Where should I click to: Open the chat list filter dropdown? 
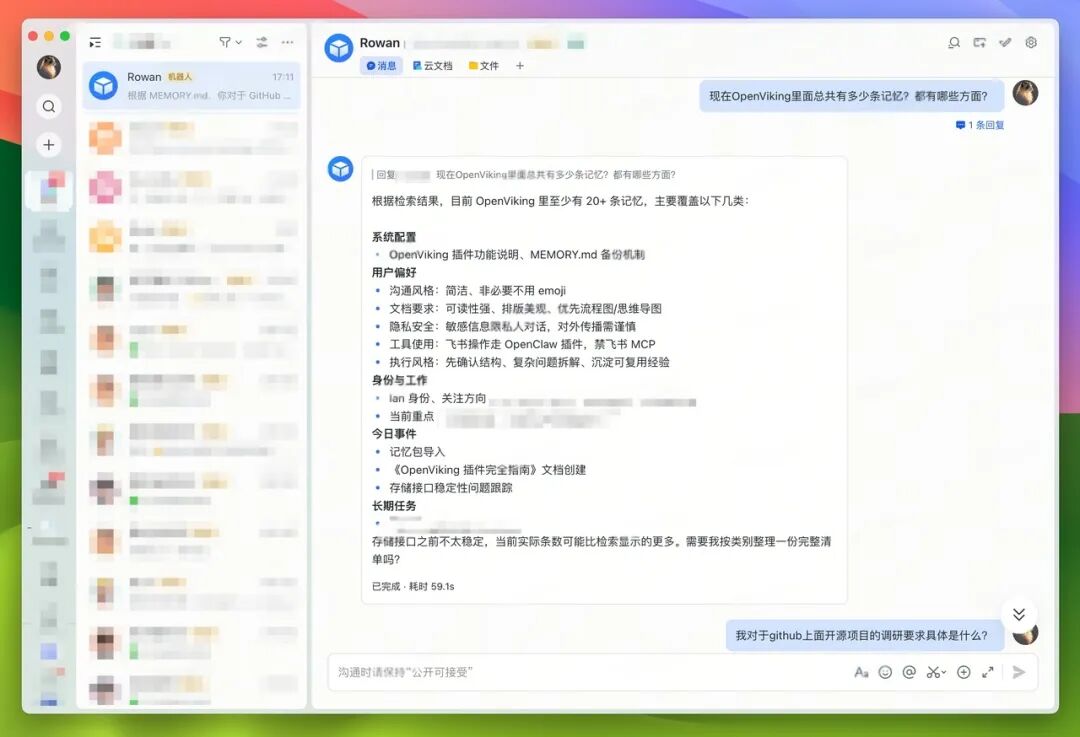point(230,43)
